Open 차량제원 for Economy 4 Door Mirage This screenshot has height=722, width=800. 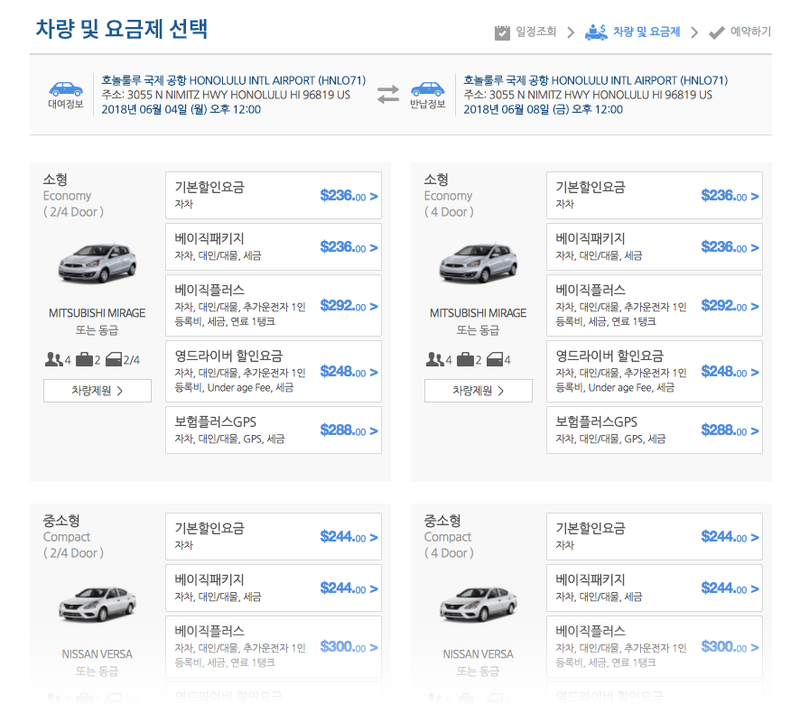pos(478,390)
